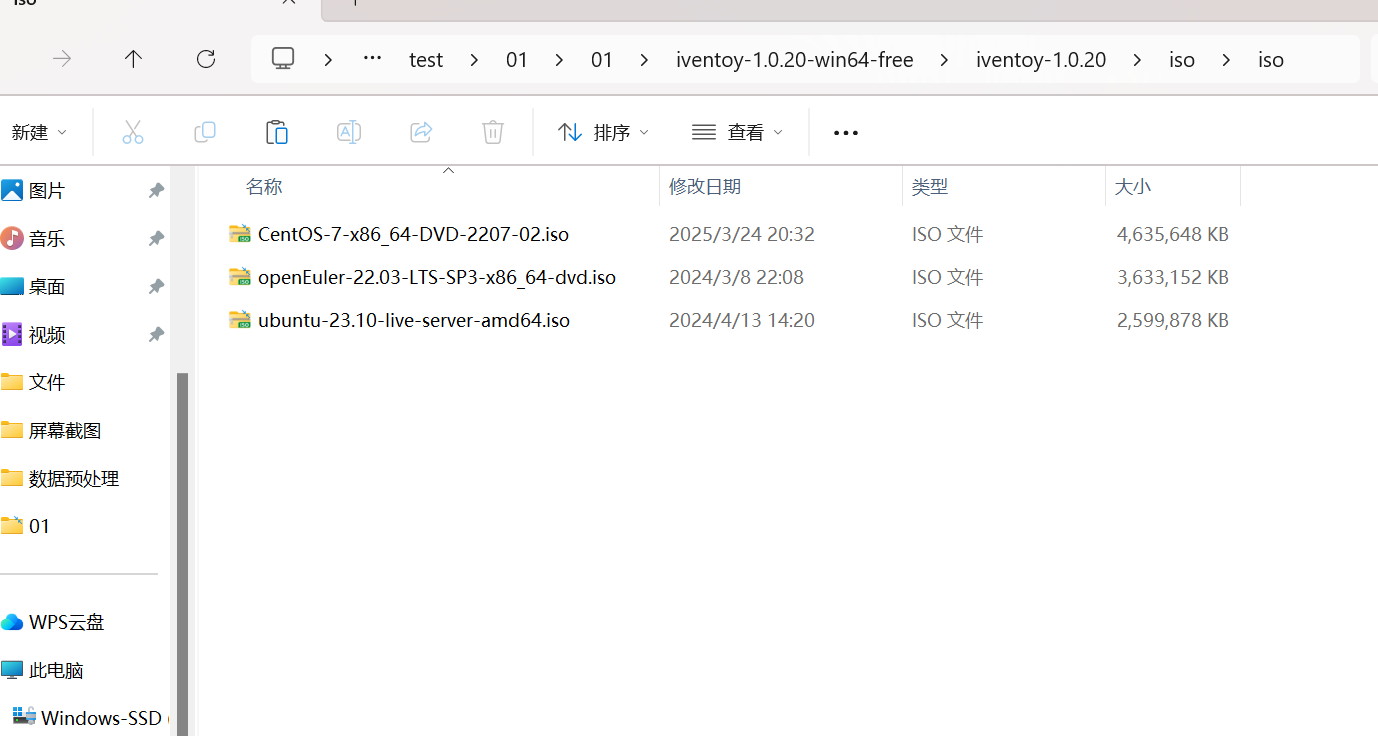Select ubuntu-23.10-live-server-amd64.iso file name

(x=414, y=320)
